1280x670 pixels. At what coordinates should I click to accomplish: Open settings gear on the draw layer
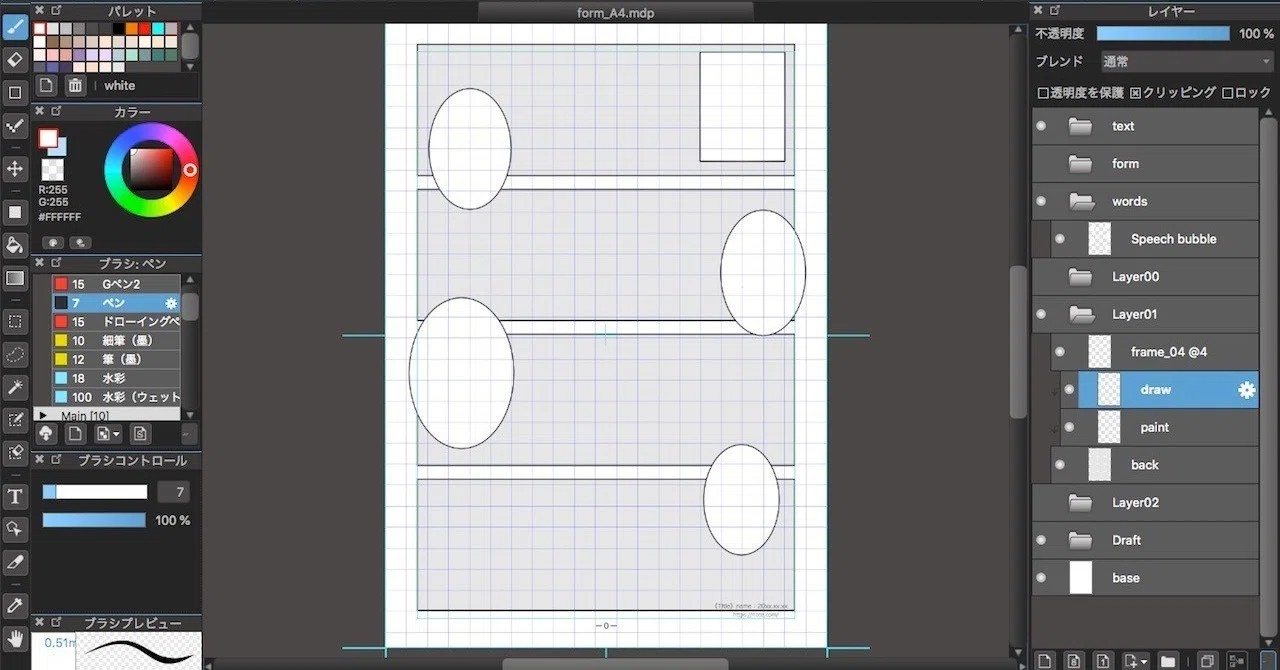(x=1246, y=390)
